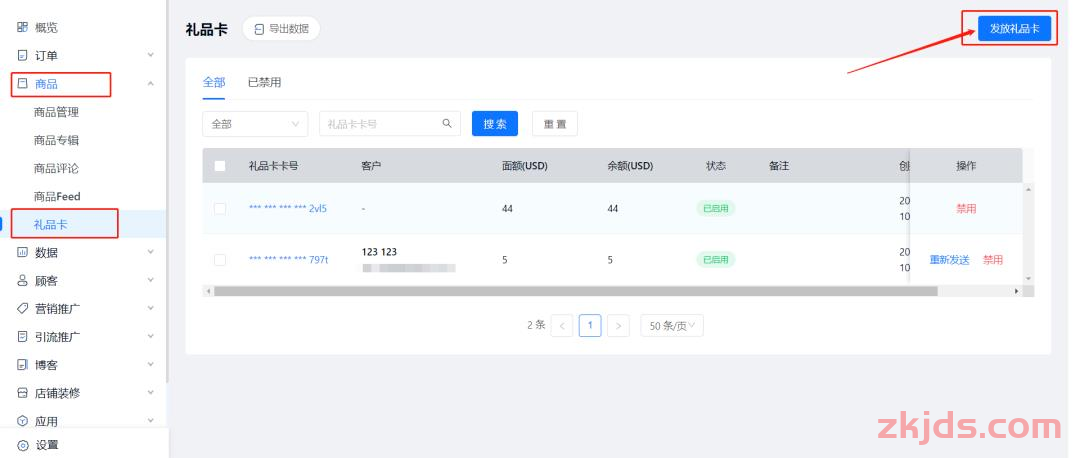Click the Data (数据) chart icon
1080x458 pixels.
(x=22, y=253)
